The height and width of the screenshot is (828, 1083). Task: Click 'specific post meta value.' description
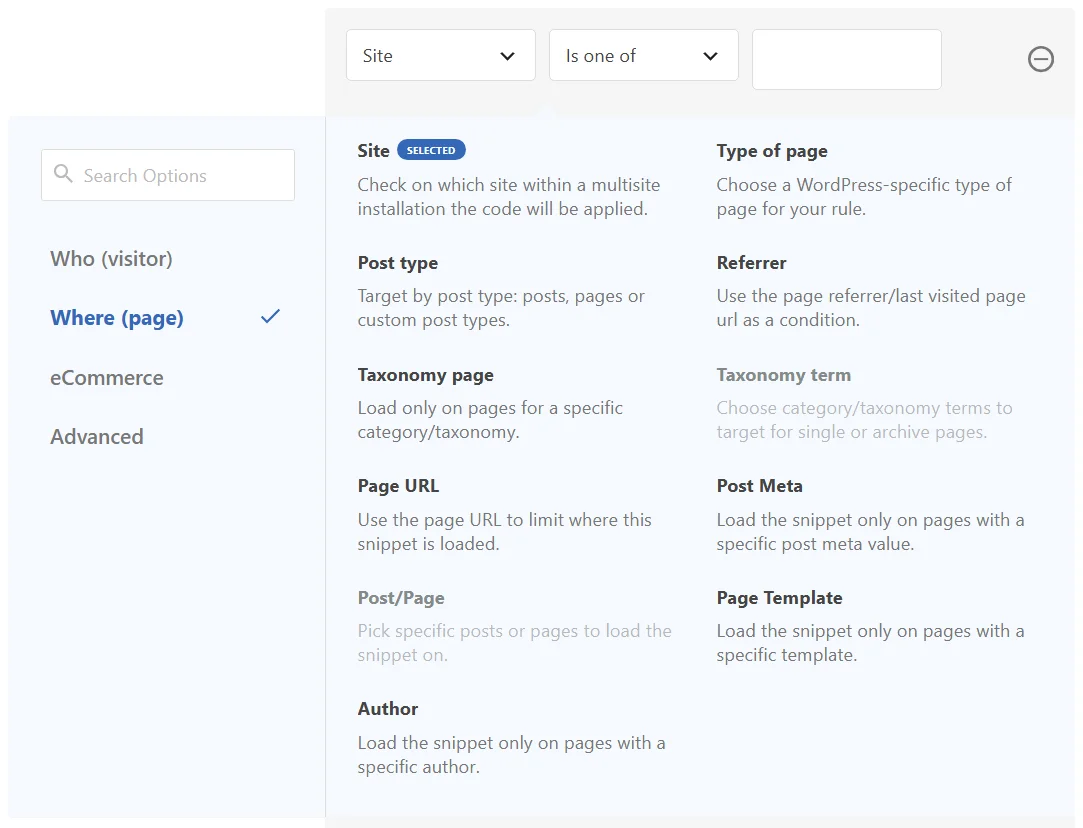815,544
